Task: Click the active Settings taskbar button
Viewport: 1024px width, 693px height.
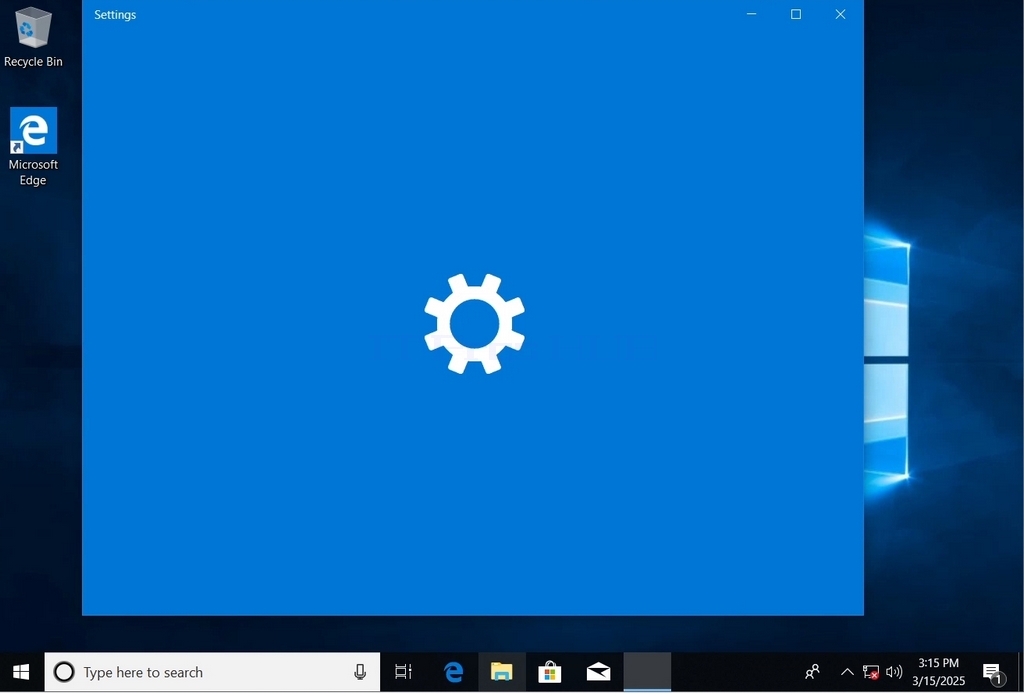Action: pyautogui.click(x=647, y=672)
